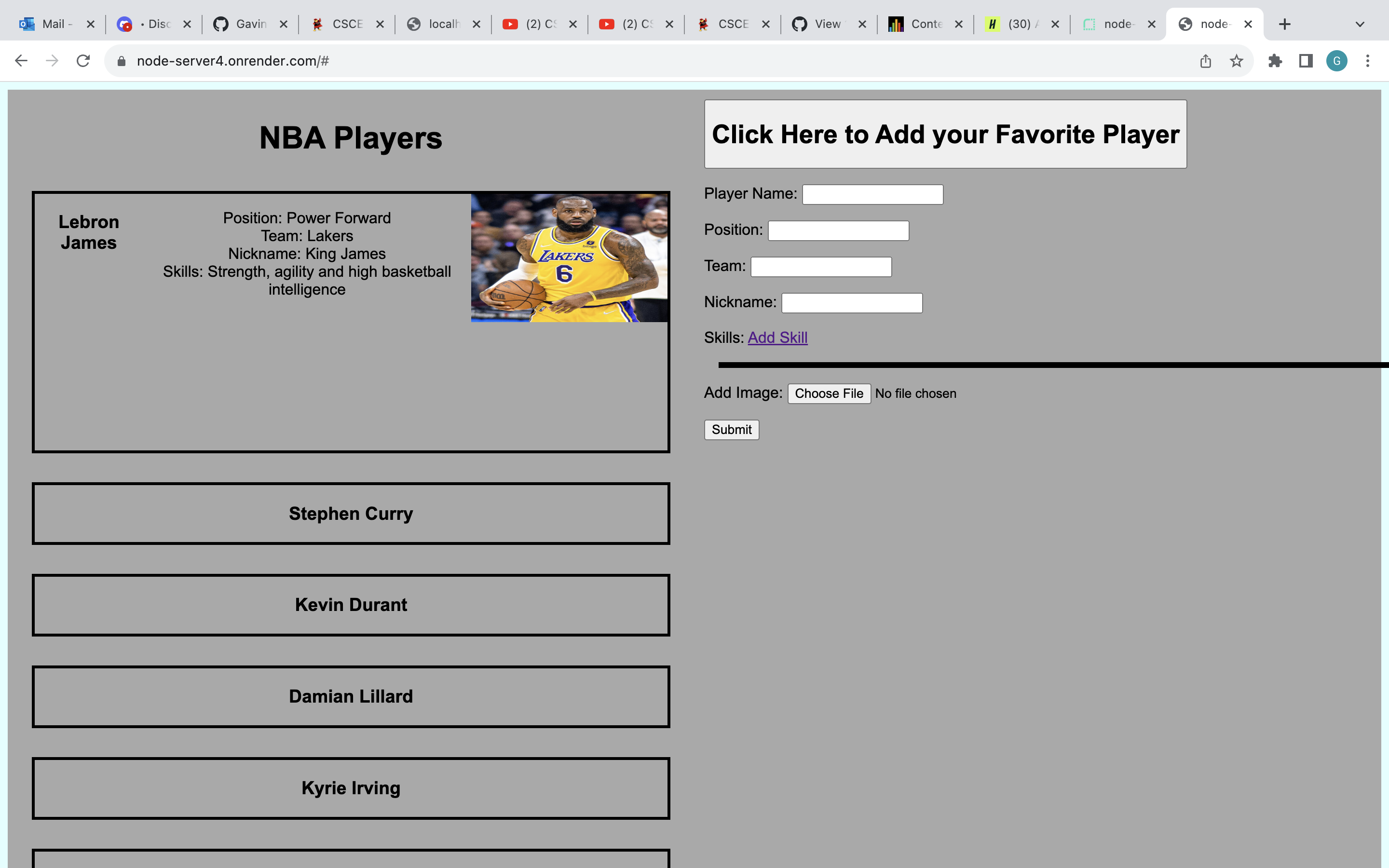The image size is (1389, 868).
Task: Click 'No file chosen' text
Action: coord(915,393)
